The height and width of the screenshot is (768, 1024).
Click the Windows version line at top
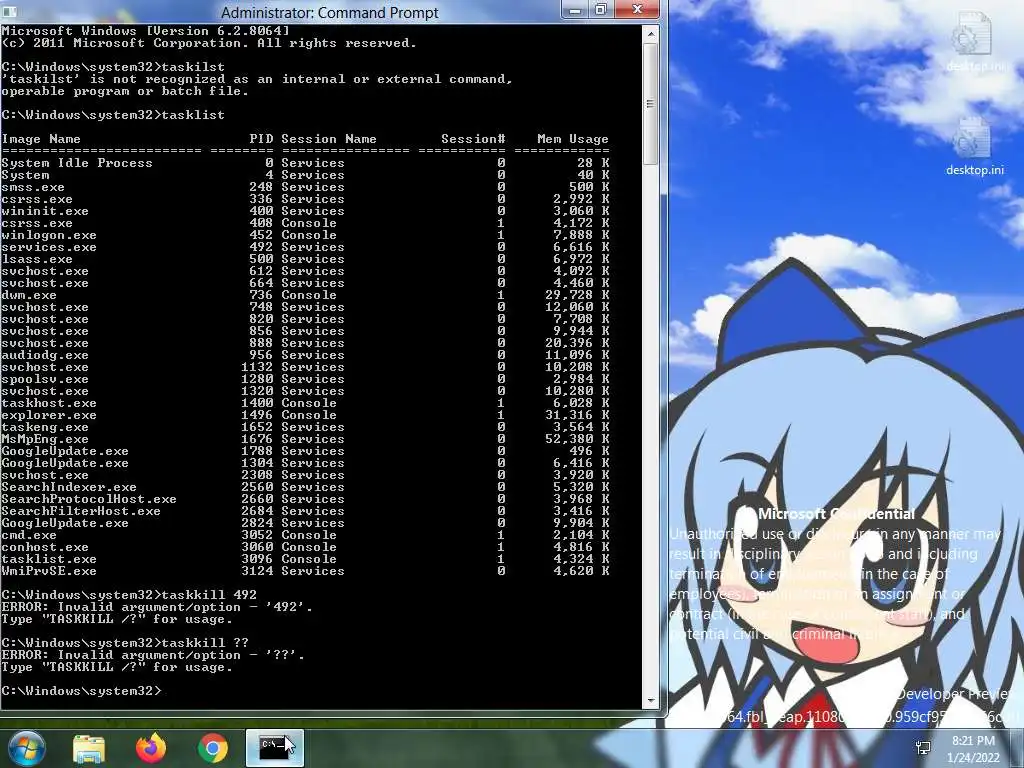pos(145,31)
